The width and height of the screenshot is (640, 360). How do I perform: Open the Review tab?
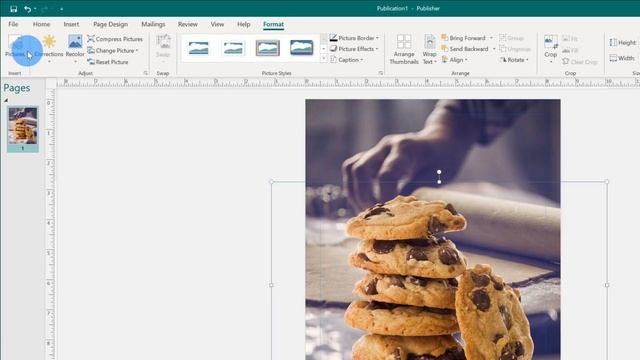187,24
